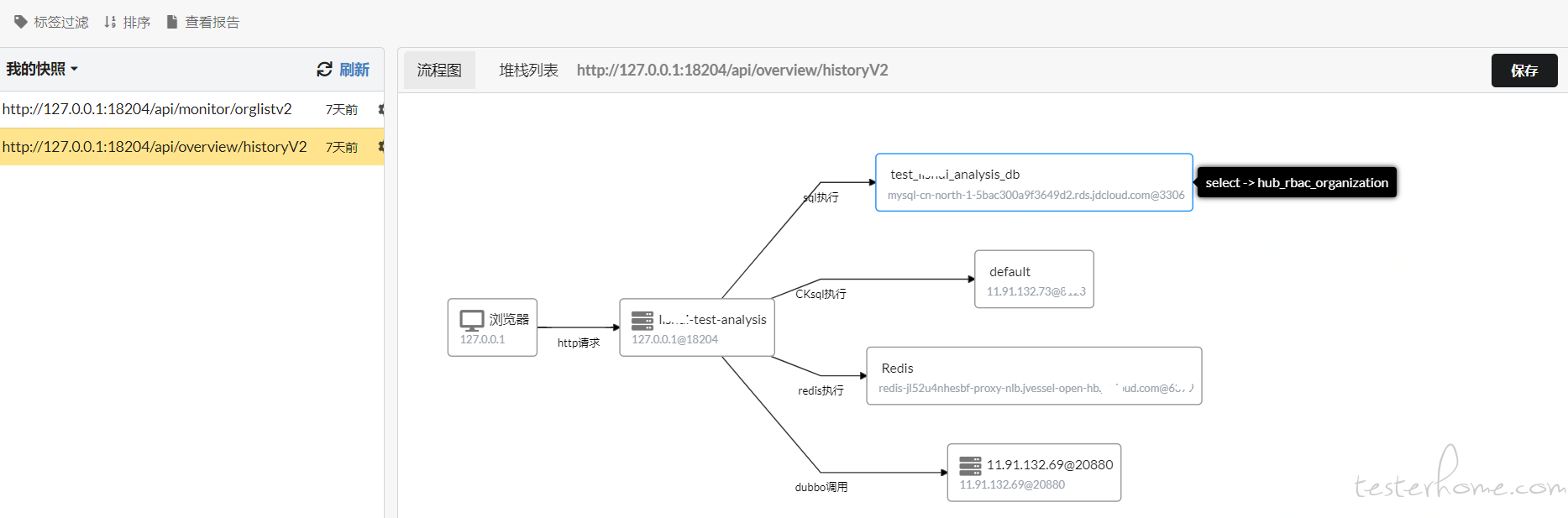Screen dimensions: 1568x518
Task: Expand the 我的快照 dropdown
Action: click(x=42, y=69)
